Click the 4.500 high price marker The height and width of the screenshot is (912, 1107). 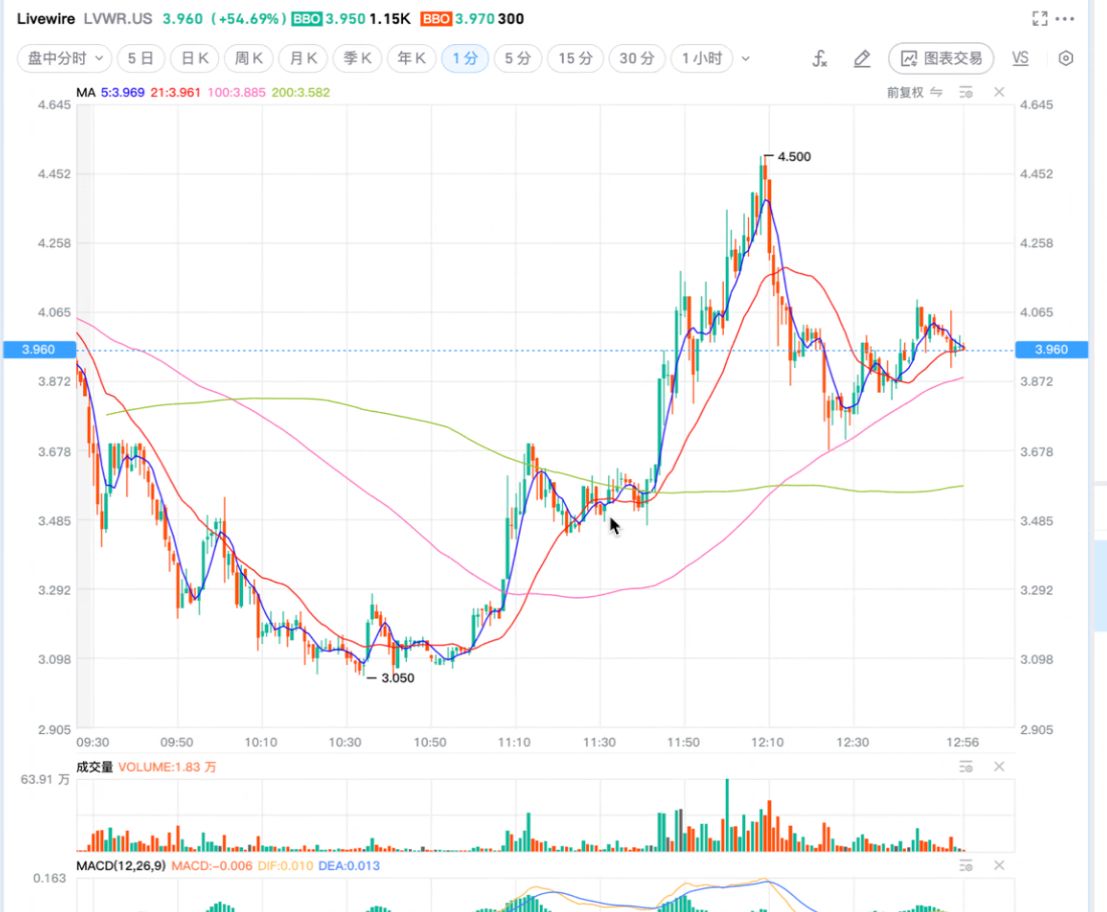[x=794, y=157]
